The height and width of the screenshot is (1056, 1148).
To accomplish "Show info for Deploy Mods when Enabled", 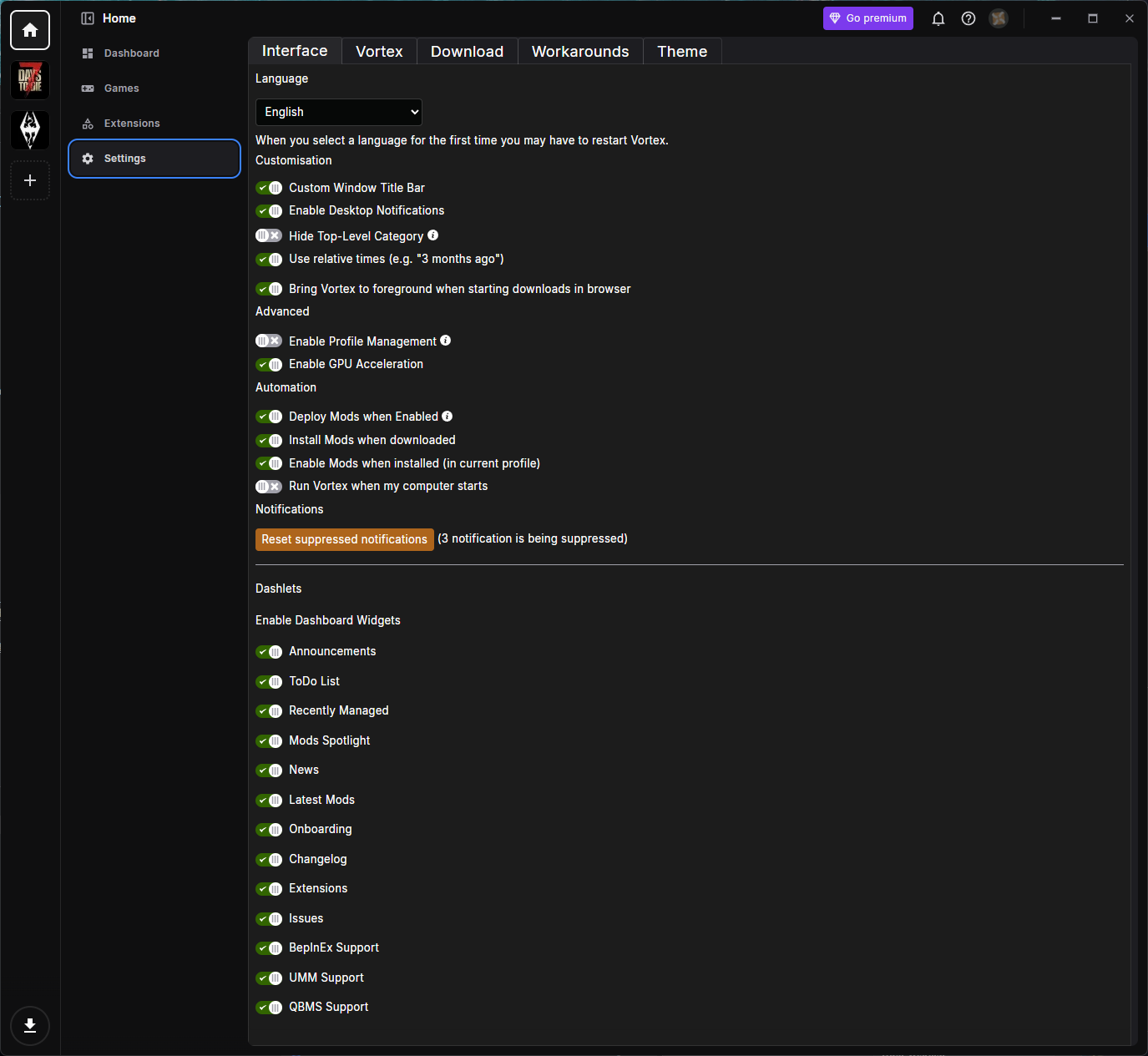I will pyautogui.click(x=448, y=416).
